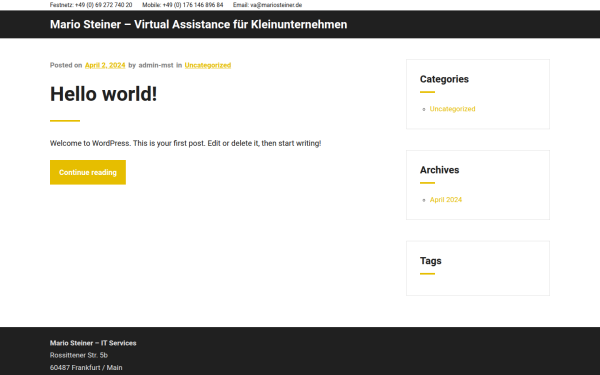Screen dimensions: 600x375
Task: Open April 2024 in Archives widget
Action: (446, 199)
